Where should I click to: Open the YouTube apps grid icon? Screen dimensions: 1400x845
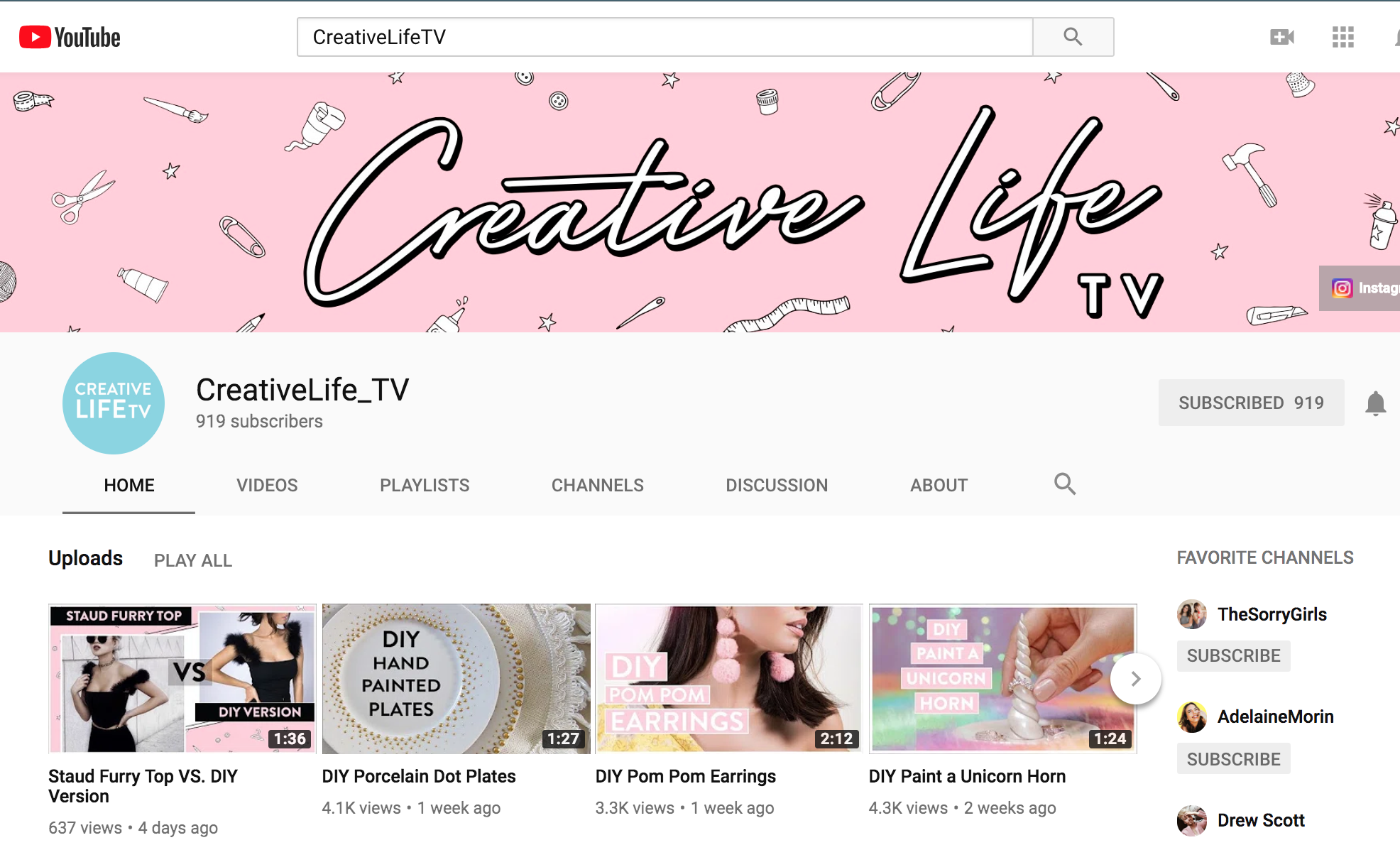click(1342, 37)
